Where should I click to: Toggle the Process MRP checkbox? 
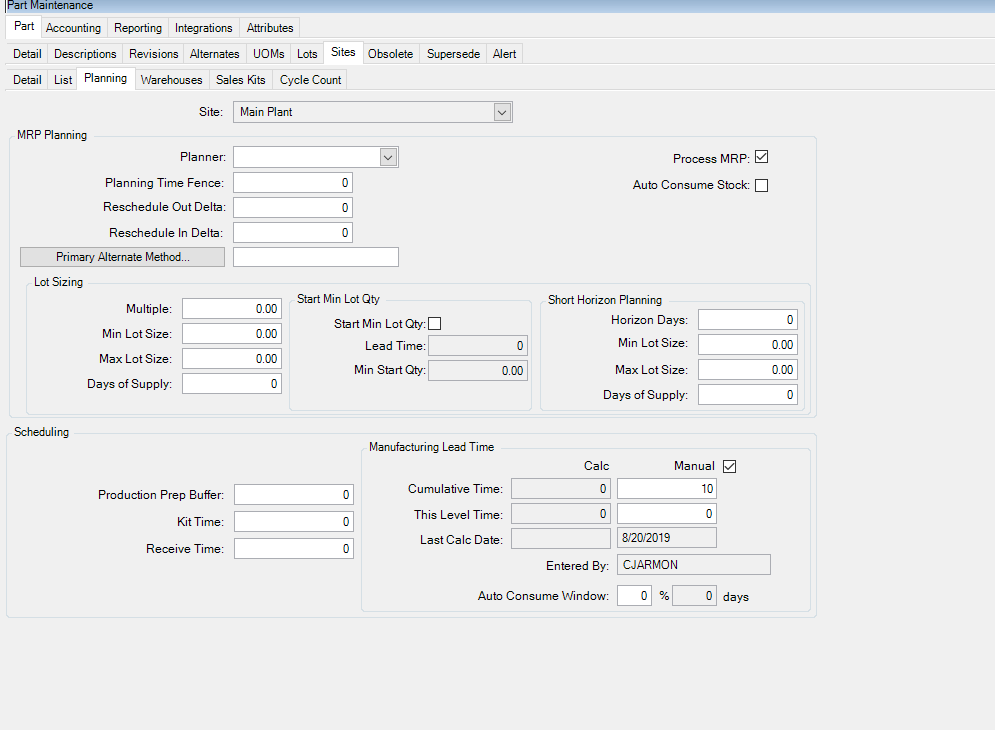coord(761,157)
